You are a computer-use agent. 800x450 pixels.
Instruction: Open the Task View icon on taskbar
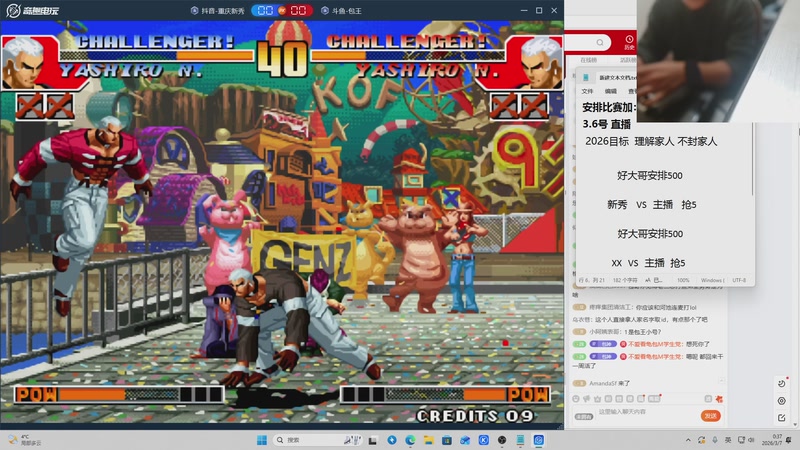point(373,440)
